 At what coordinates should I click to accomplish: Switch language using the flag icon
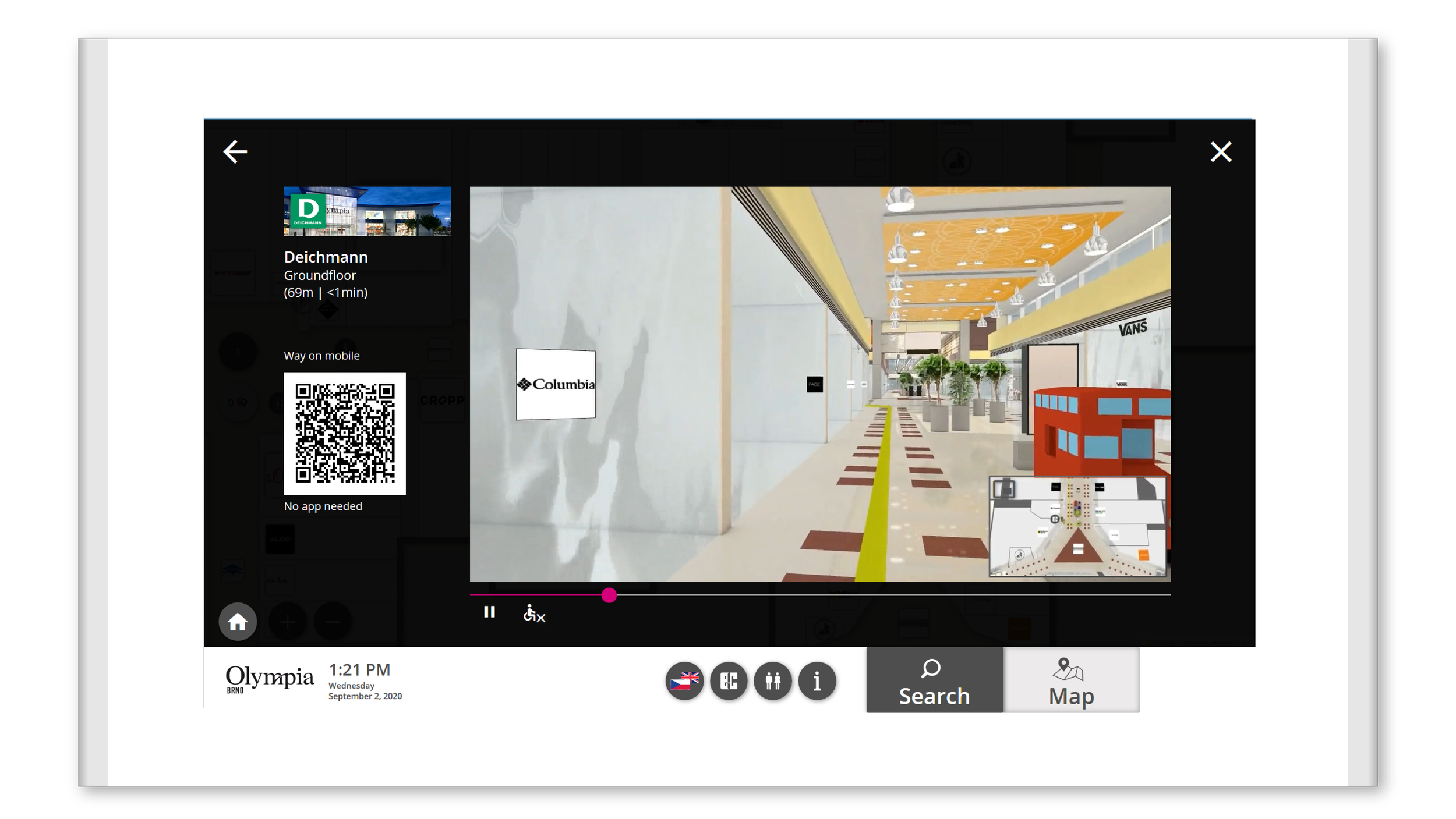(684, 680)
